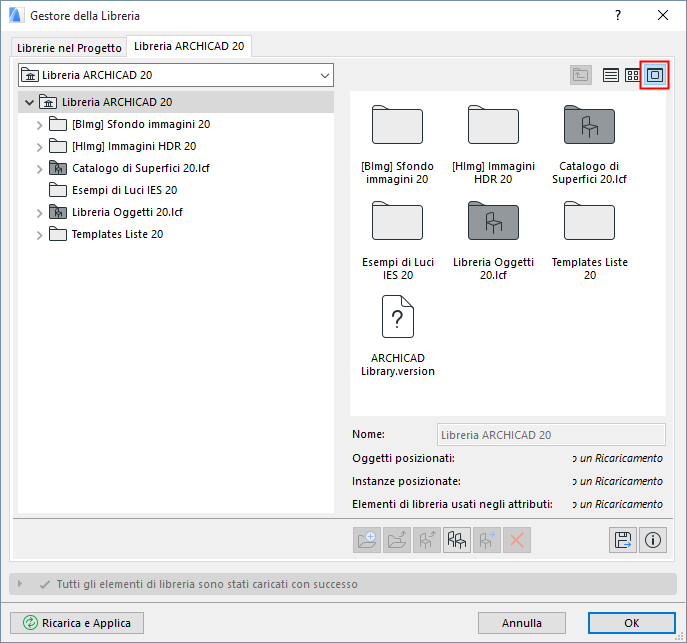Select [BImg] Sfondo immagini 20 in tree

coord(141,124)
